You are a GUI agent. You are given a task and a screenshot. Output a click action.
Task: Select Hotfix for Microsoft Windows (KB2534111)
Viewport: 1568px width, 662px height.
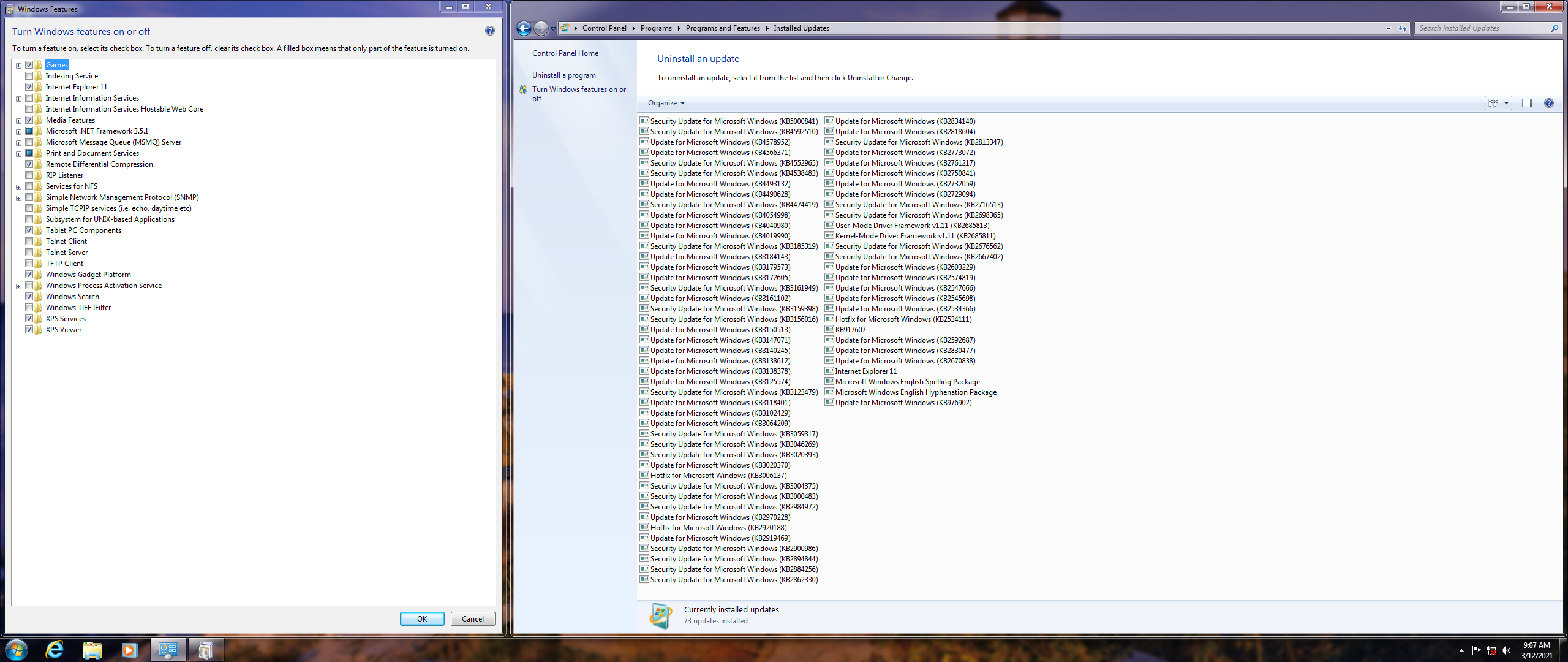point(898,319)
